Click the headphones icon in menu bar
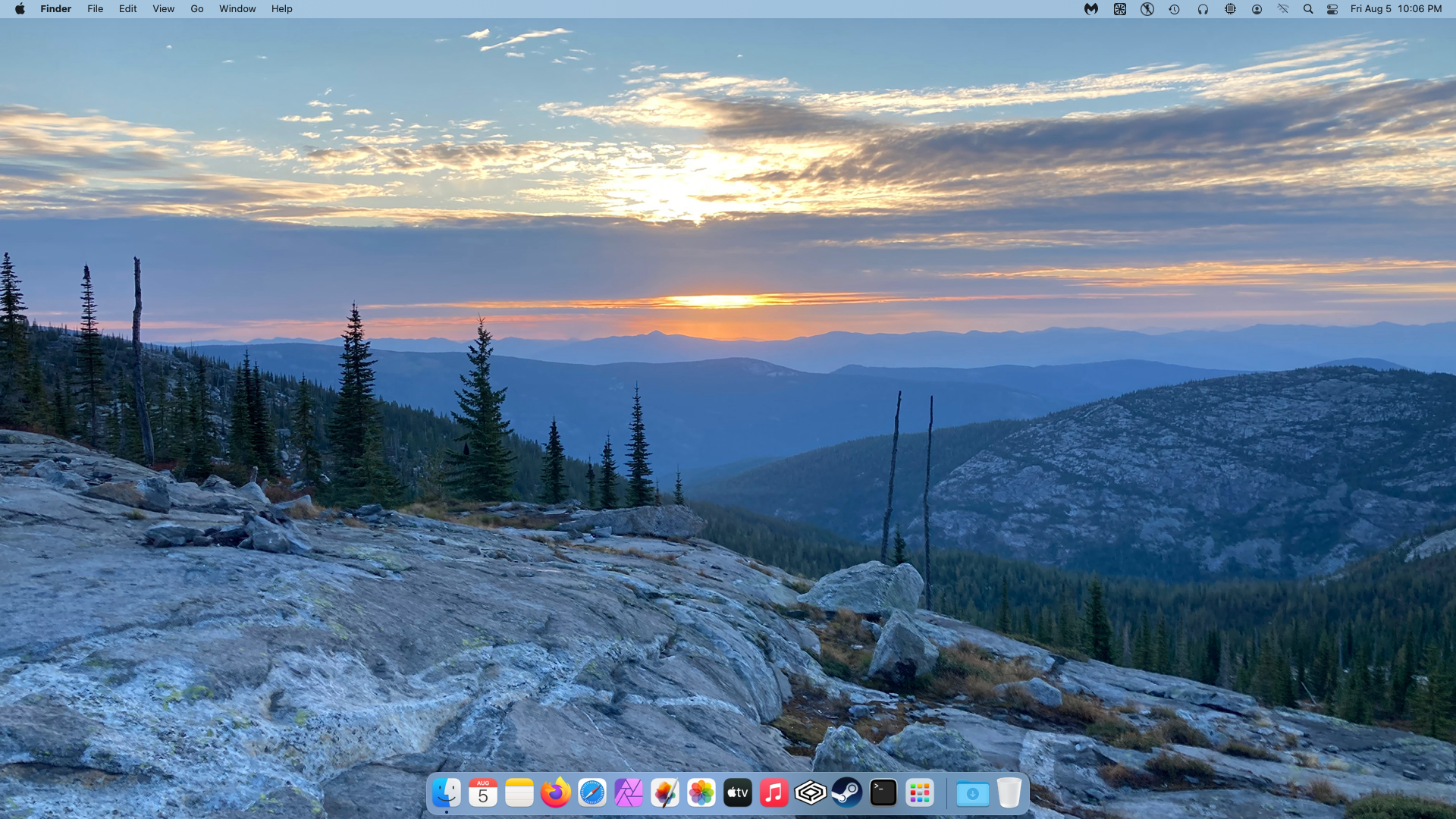This screenshot has width=1456, height=819. point(1203,9)
